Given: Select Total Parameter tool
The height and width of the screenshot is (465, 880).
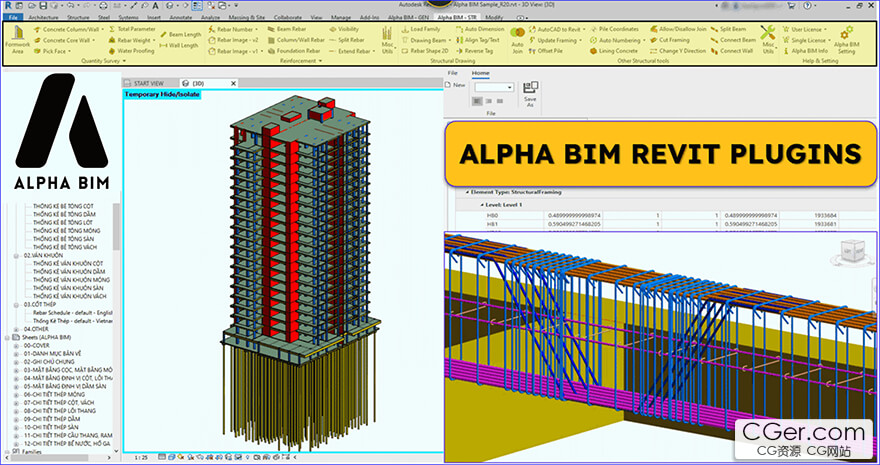Looking at the screenshot, I should point(132,29).
